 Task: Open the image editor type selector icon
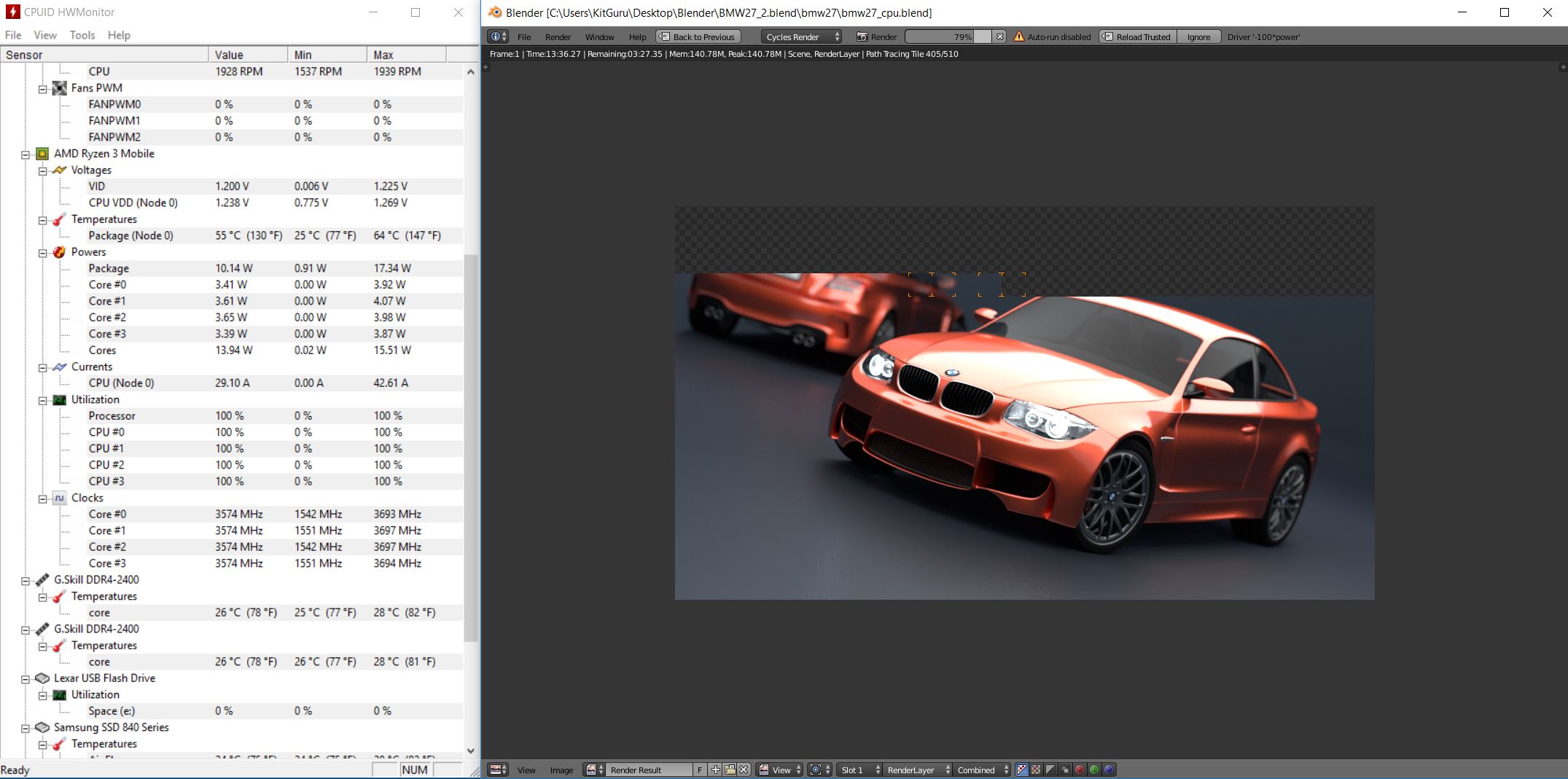[499, 770]
